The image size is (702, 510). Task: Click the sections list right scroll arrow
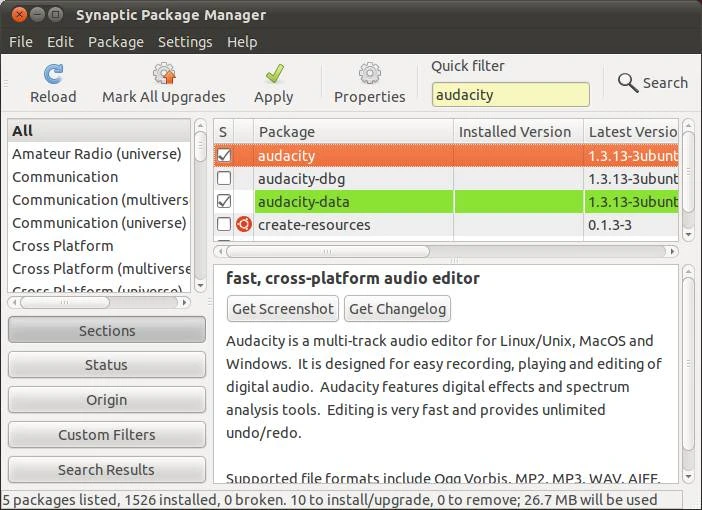(x=184, y=302)
